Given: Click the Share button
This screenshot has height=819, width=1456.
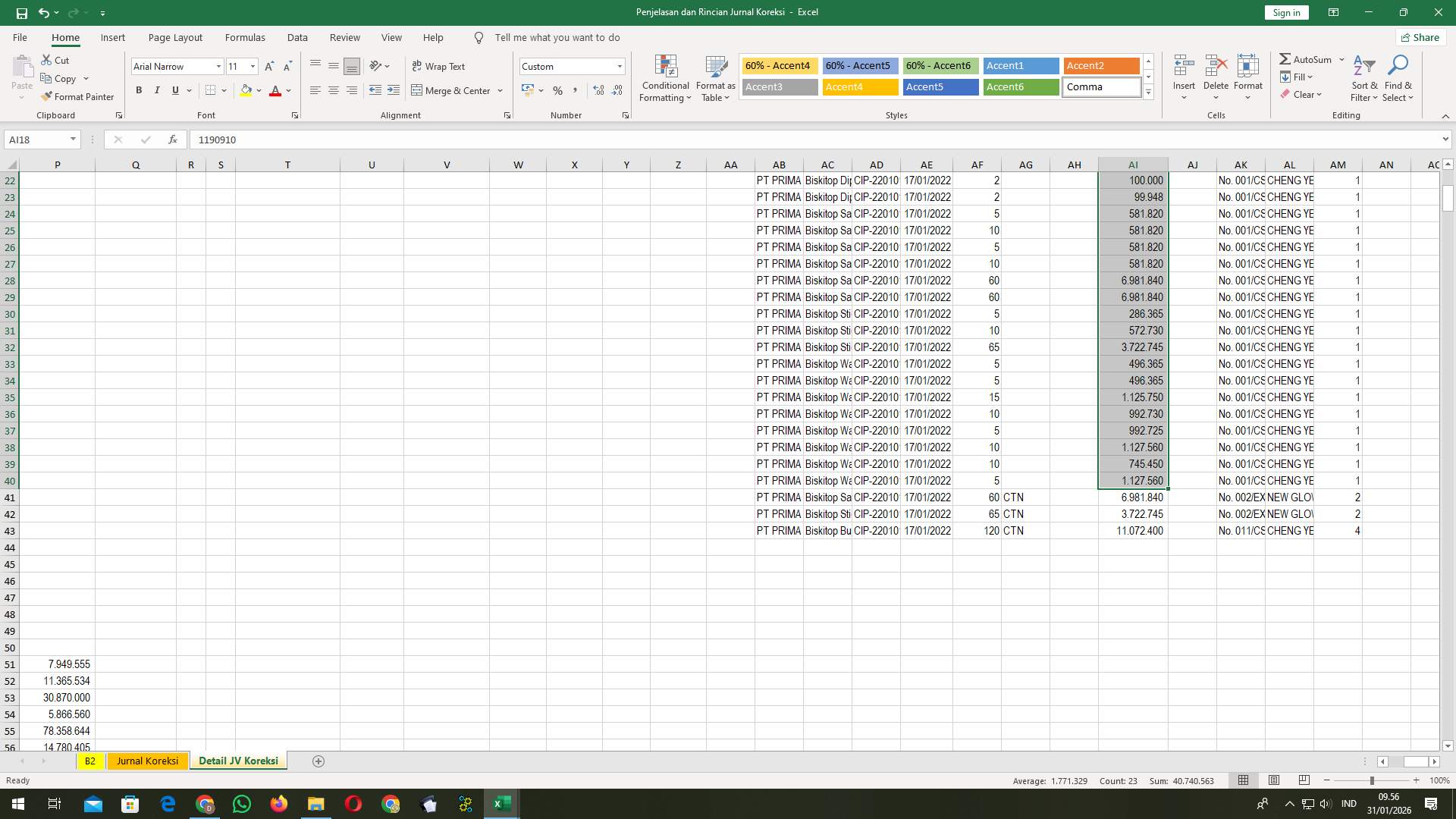Looking at the screenshot, I should pos(1420,37).
